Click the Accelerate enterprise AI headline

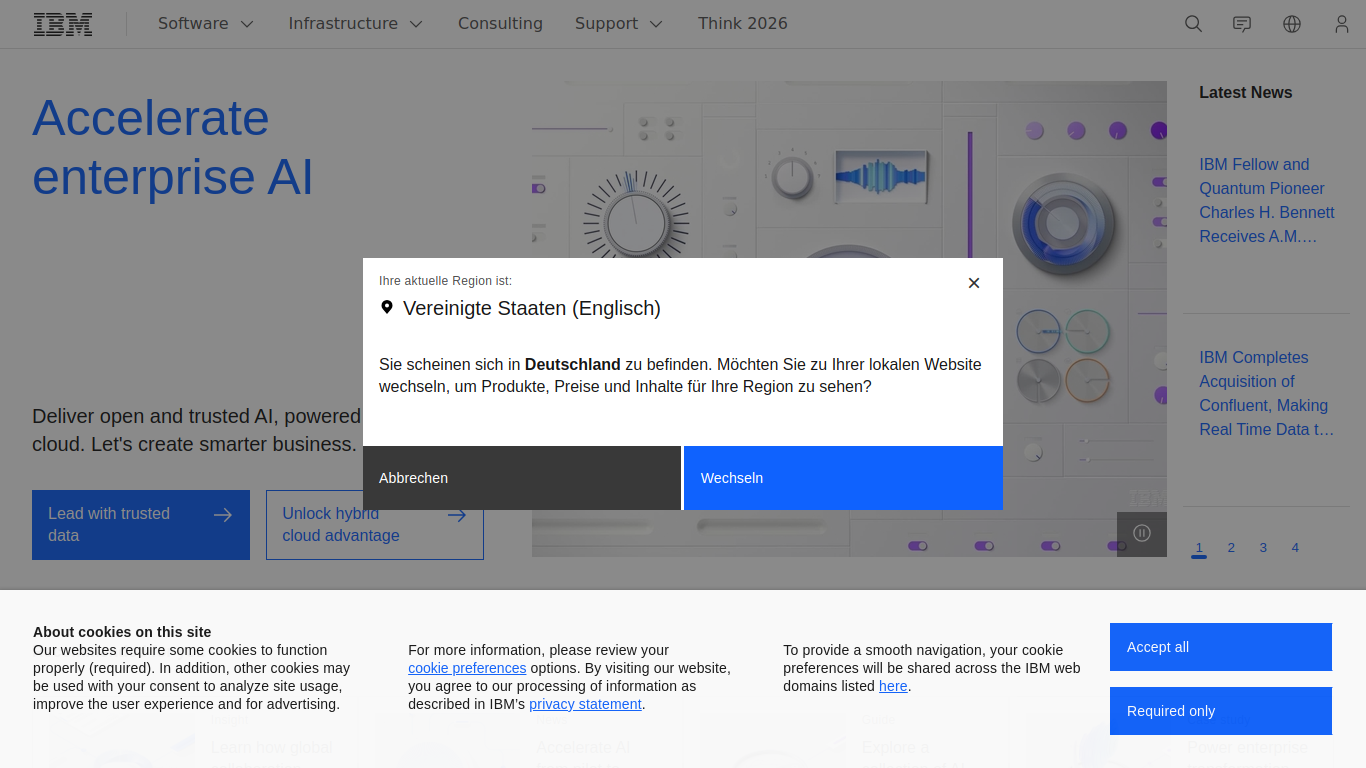click(x=173, y=147)
